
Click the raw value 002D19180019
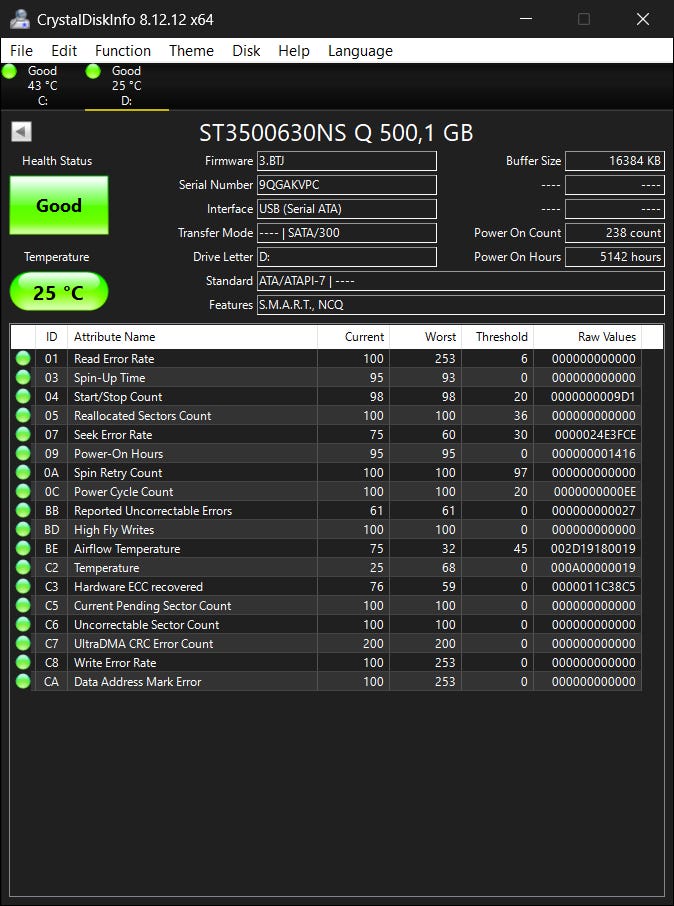(593, 548)
